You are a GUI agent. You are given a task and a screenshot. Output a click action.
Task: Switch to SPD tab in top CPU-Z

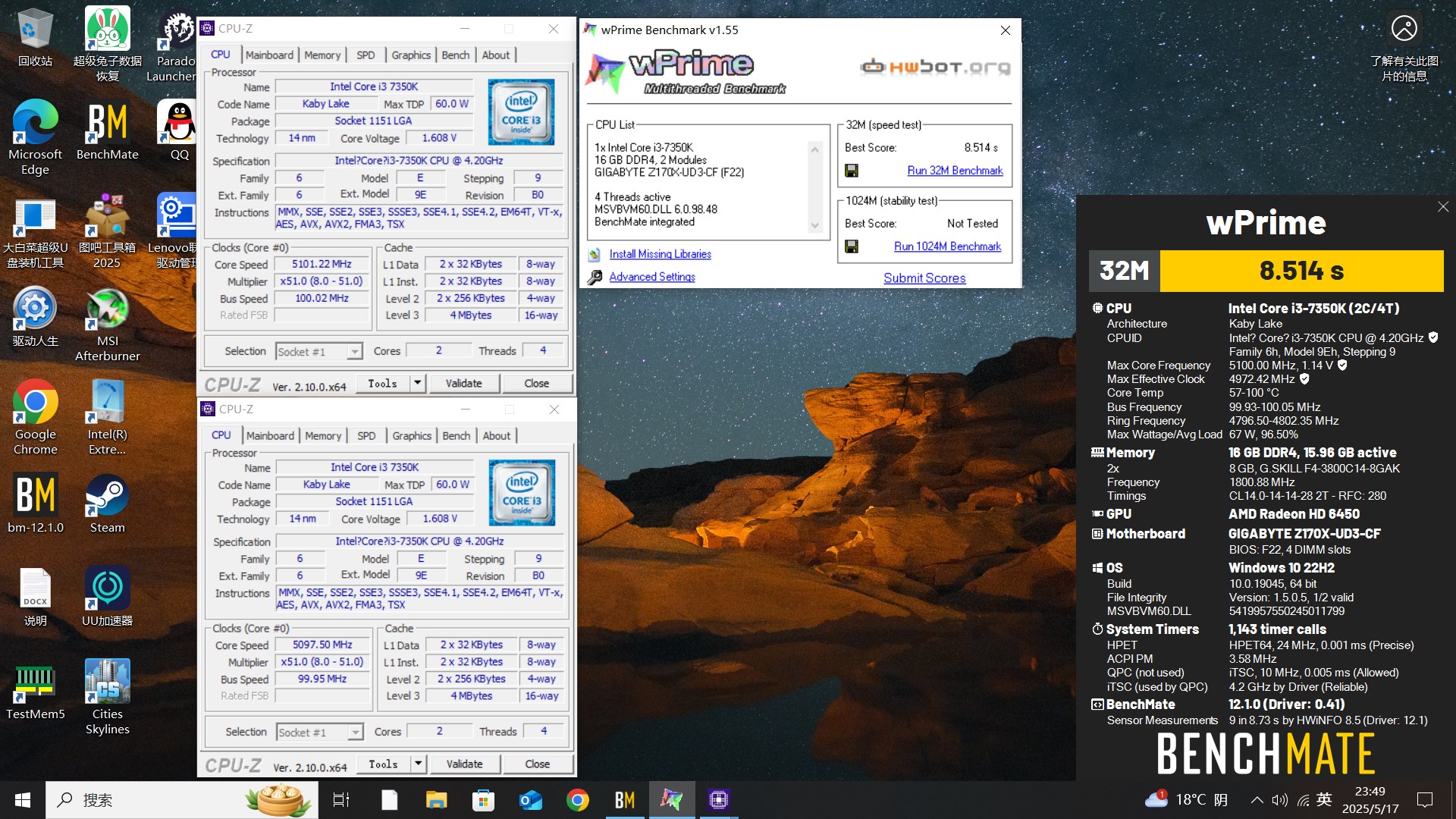[366, 55]
